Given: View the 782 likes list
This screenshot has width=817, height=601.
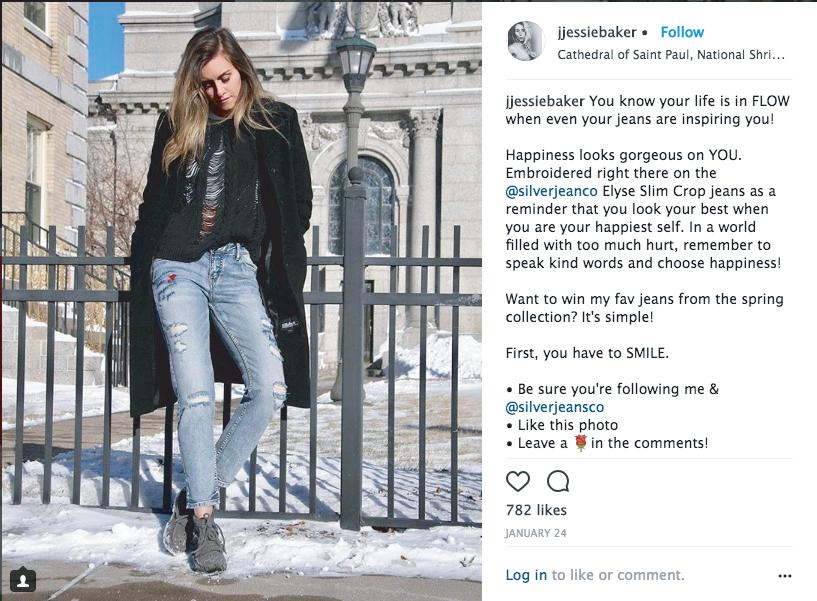Looking at the screenshot, I should 536,510.
